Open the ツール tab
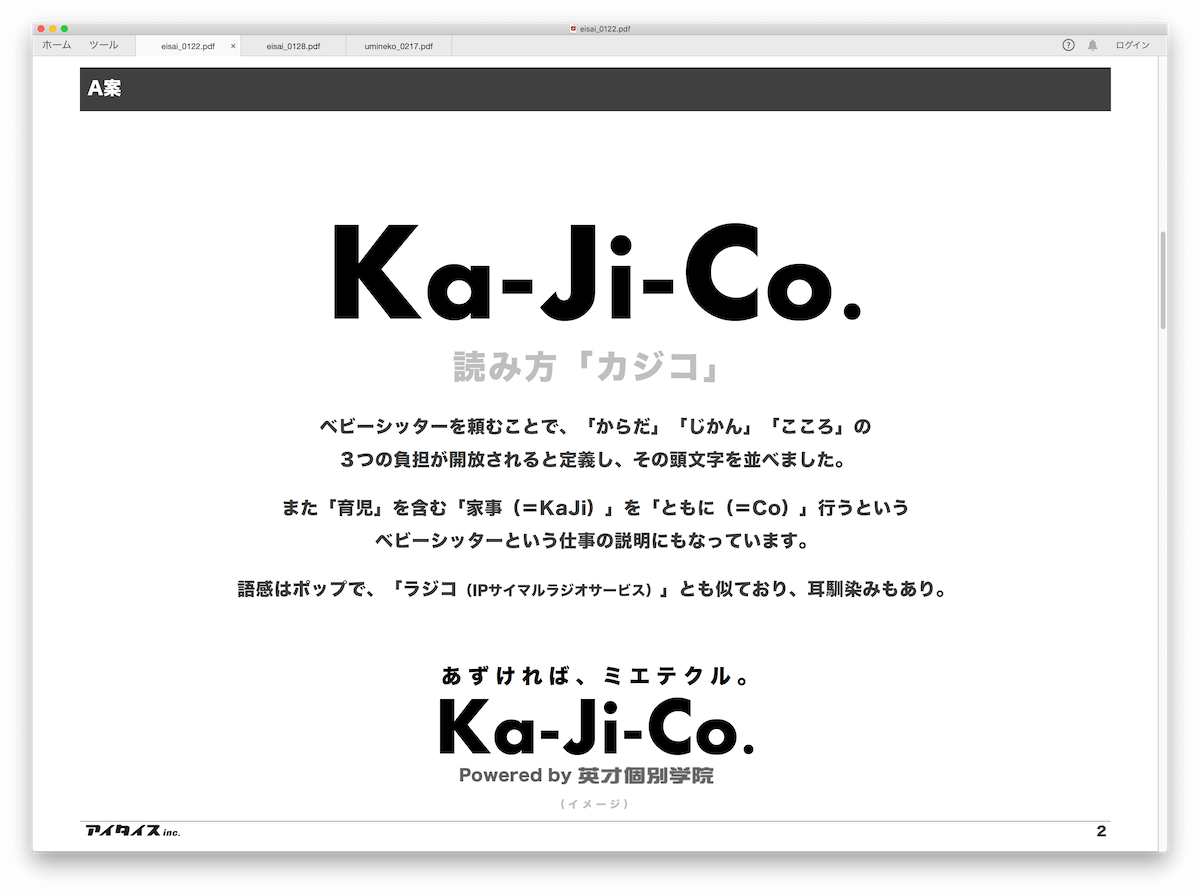Screen dimensions: 1200x895 (103, 45)
